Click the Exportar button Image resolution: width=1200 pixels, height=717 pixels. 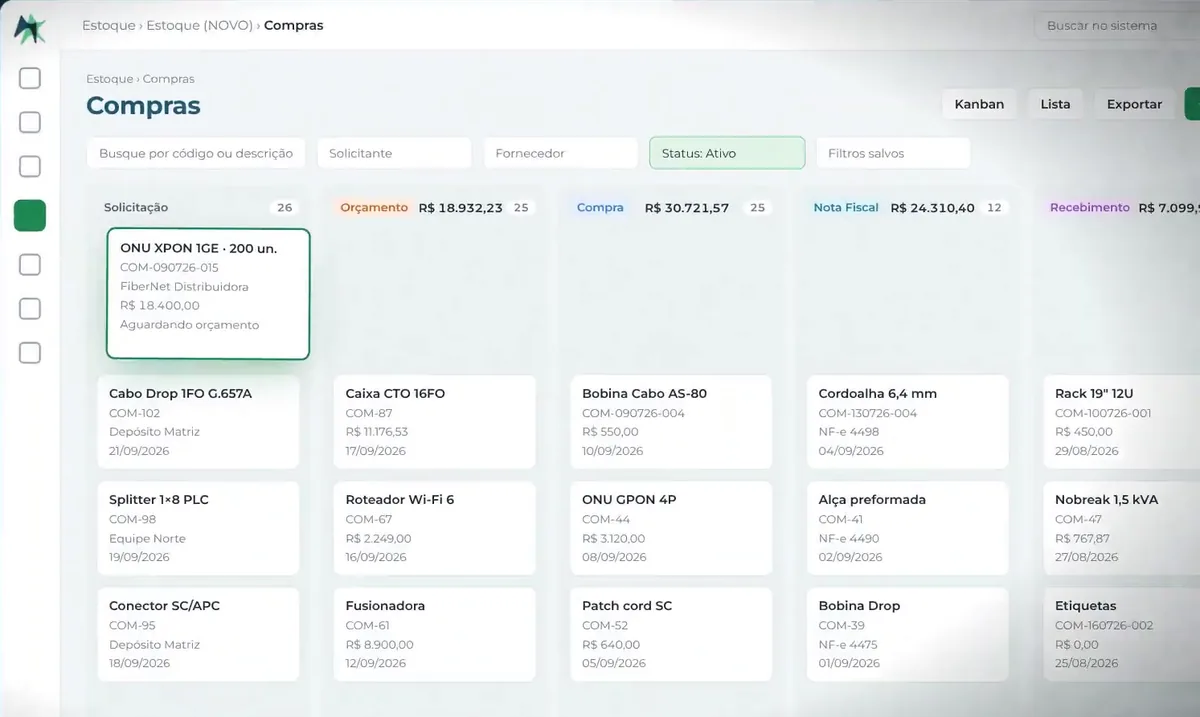[x=1134, y=104]
